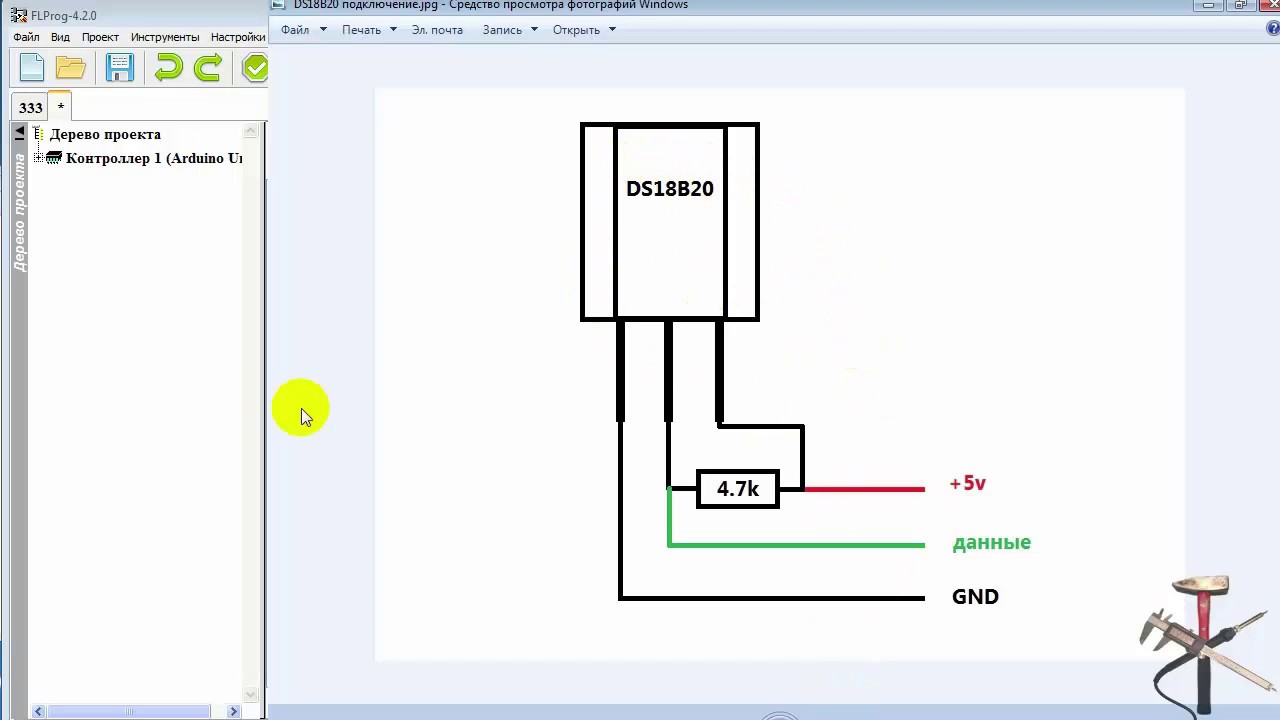Open a project using the folder icon

[x=71, y=68]
